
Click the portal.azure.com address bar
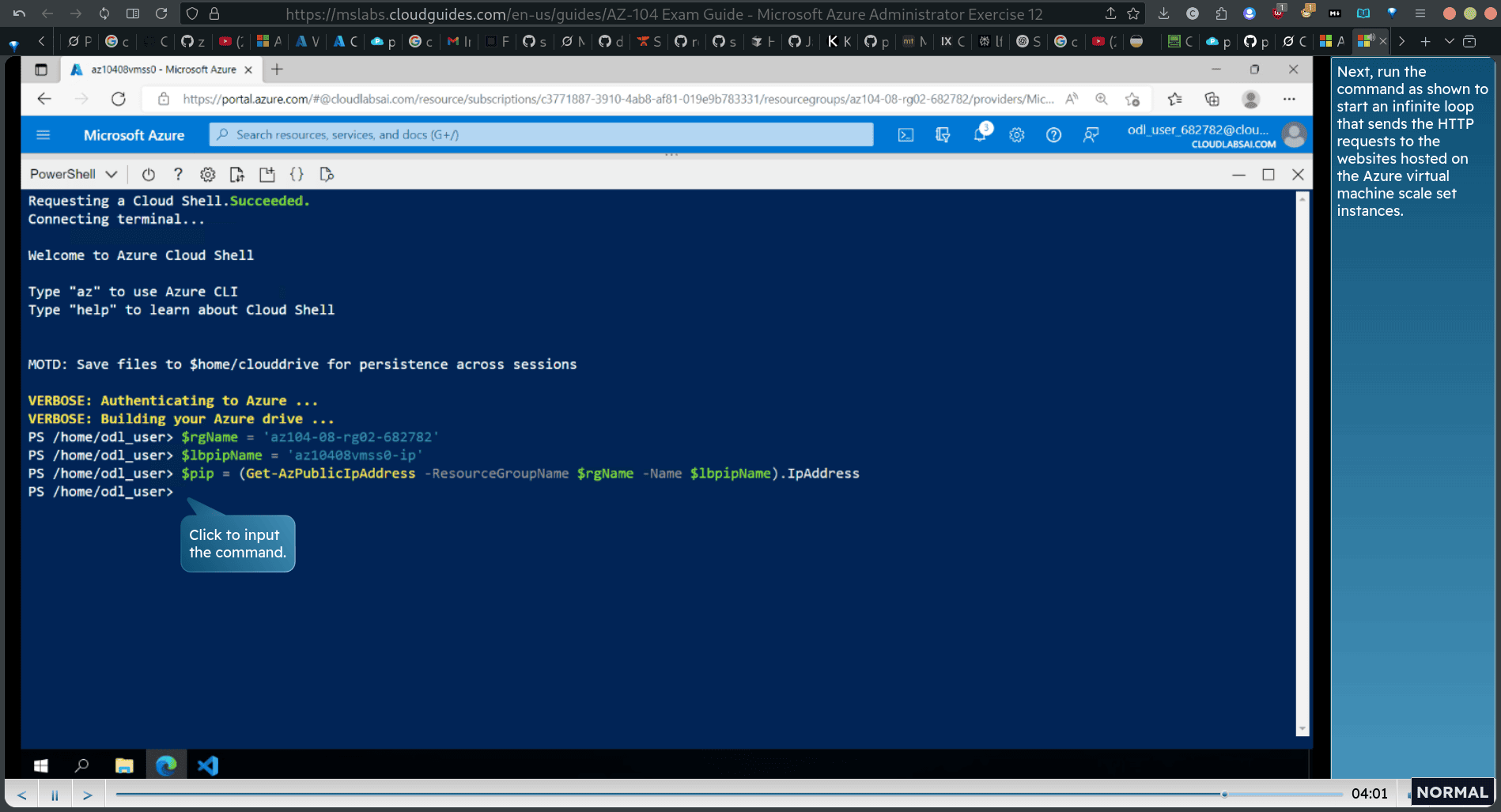(617, 99)
